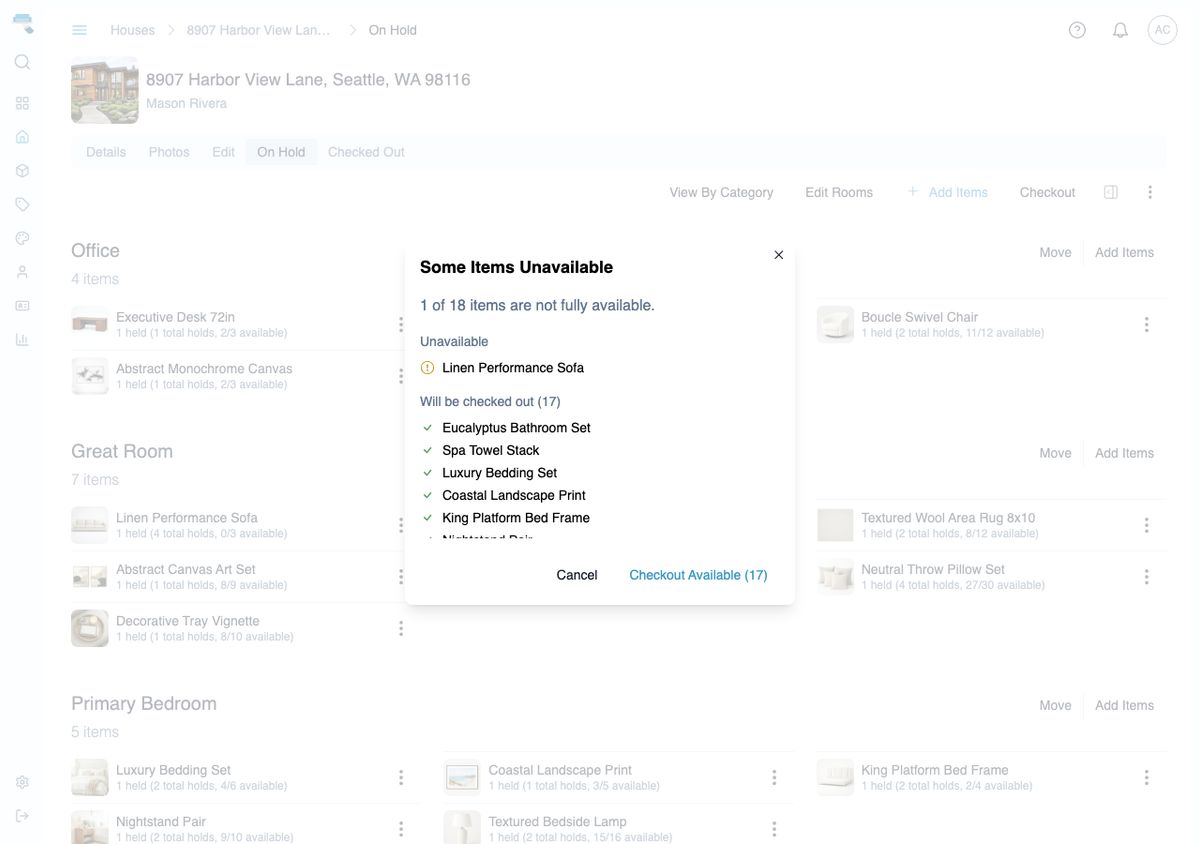Open the AC user avatar menu

coord(1162,30)
